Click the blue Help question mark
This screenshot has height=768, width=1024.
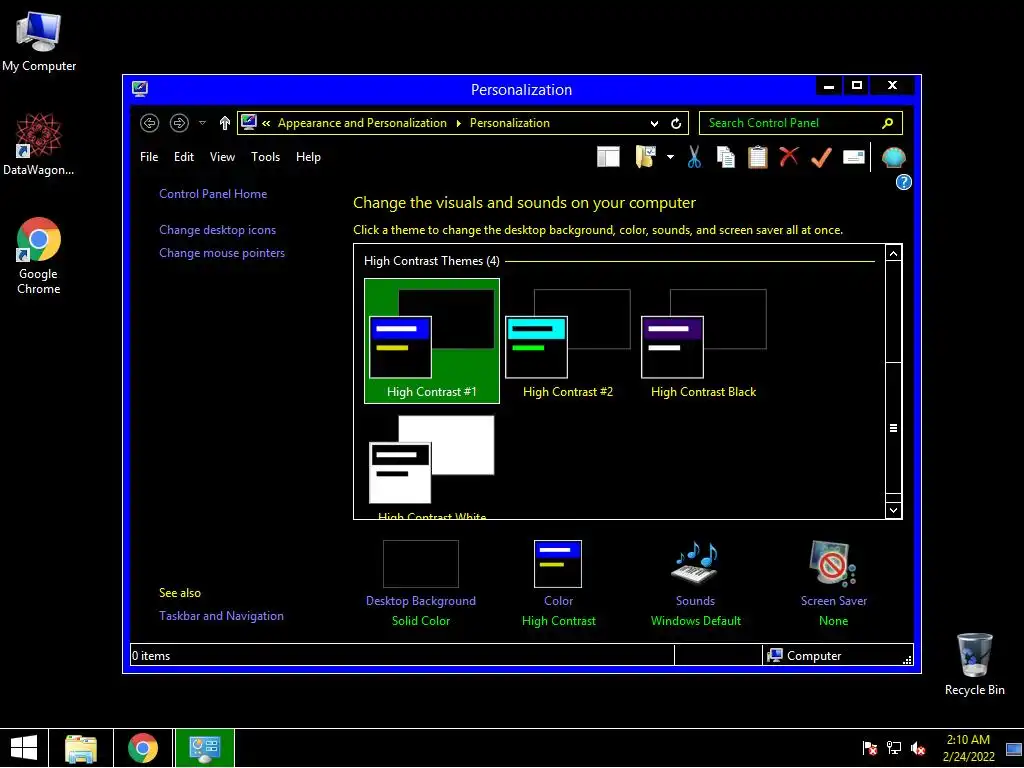903,182
